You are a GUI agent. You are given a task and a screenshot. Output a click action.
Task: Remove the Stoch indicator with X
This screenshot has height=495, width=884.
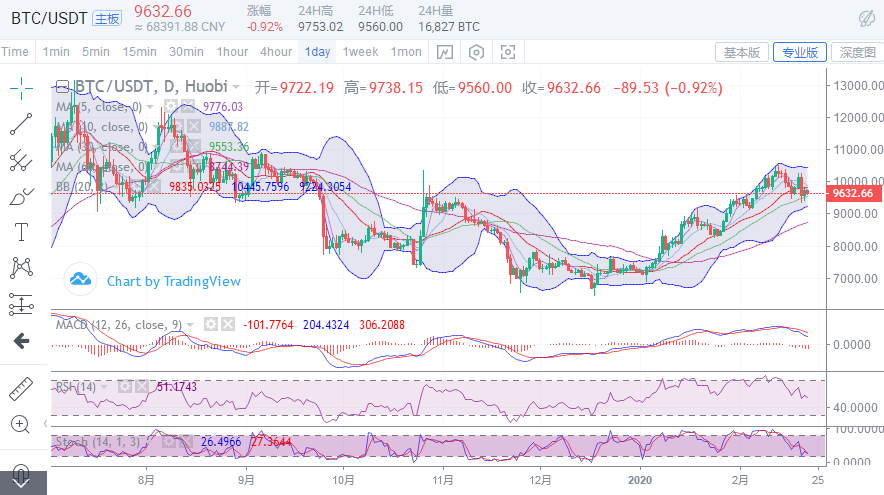(186, 441)
